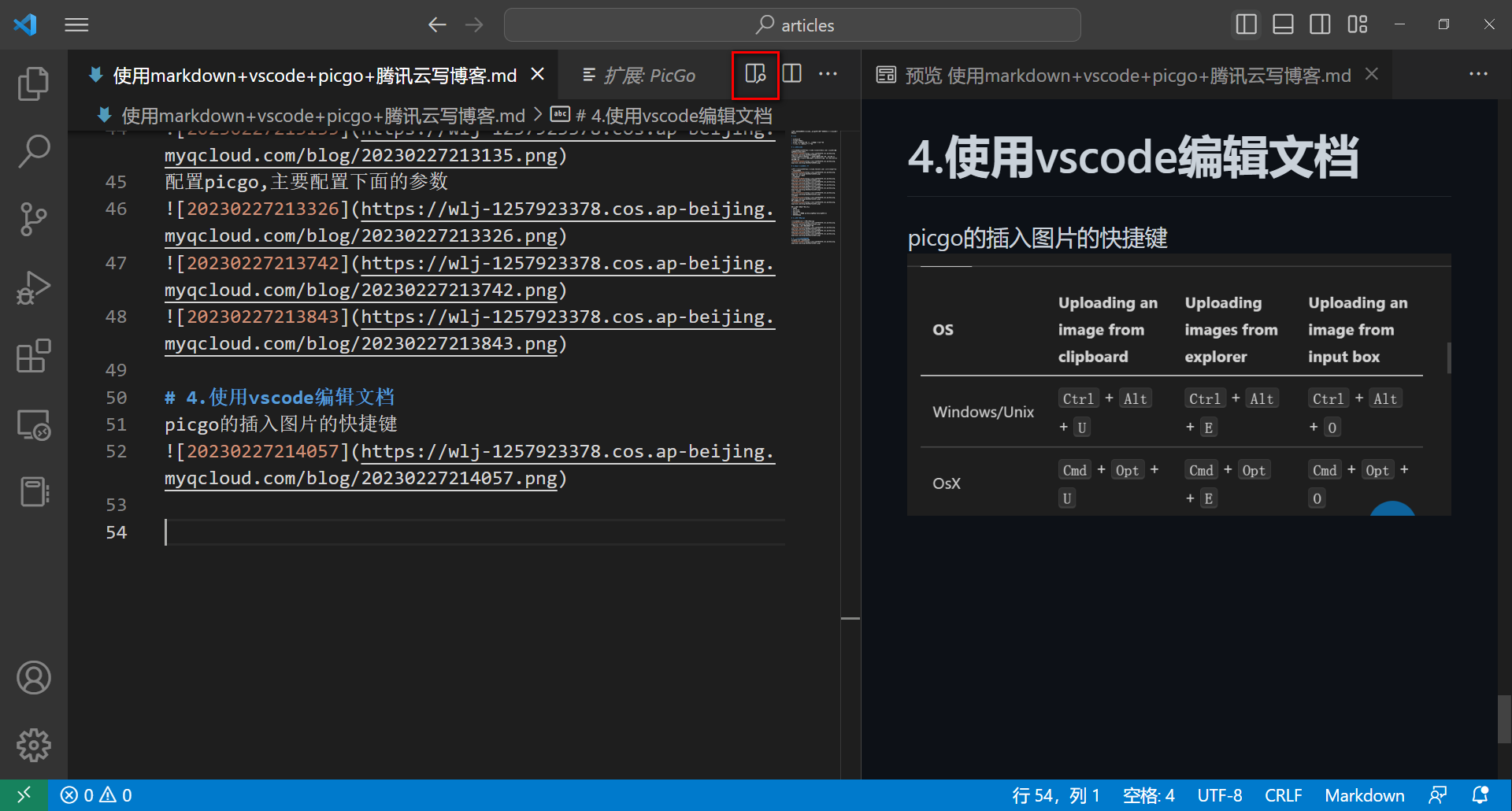The height and width of the screenshot is (811, 1512).
Task: Split the editor right
Action: (x=792, y=74)
